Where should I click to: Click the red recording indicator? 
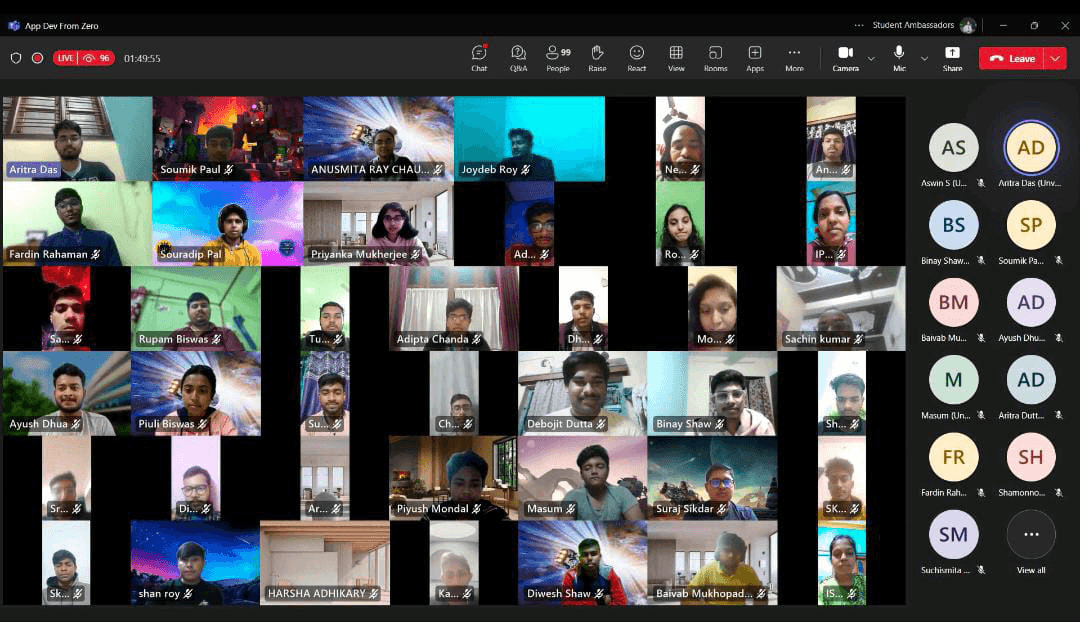tap(38, 58)
